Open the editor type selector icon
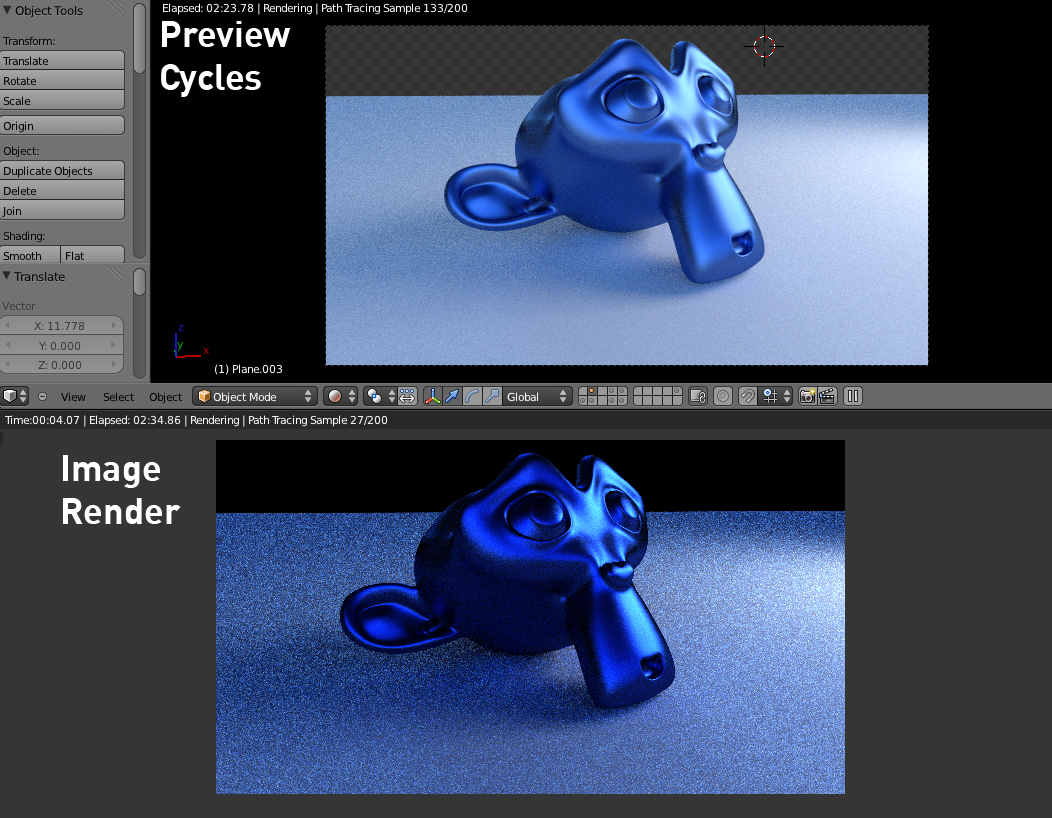Viewport: 1052px width, 818px height. pos(15,397)
